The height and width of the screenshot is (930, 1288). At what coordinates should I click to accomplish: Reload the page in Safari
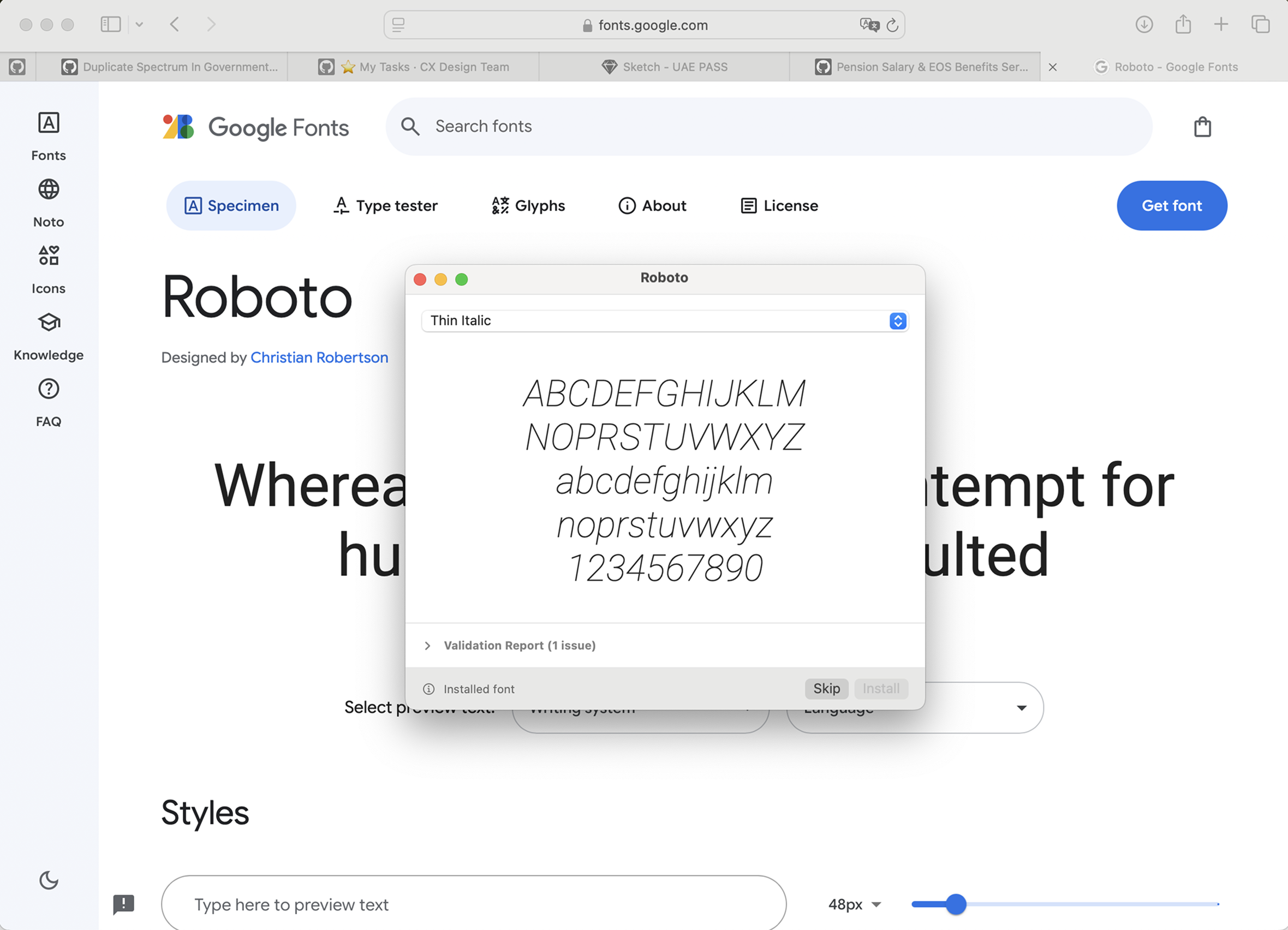point(892,25)
